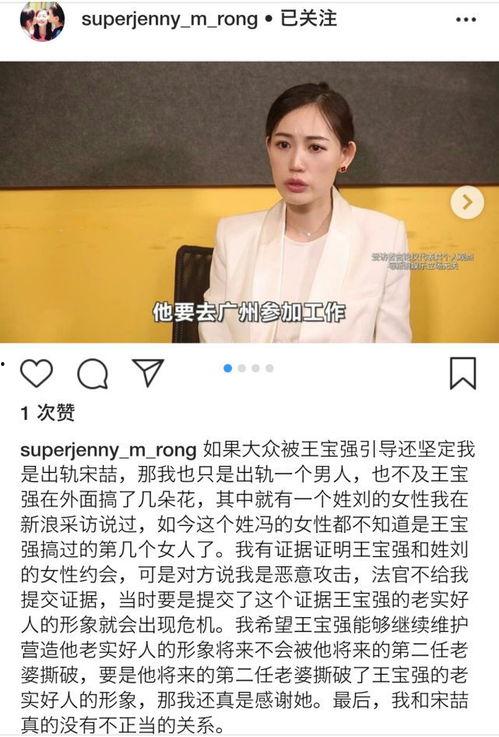
Task: Open superjenny_m_rong username in the header
Action: point(170,19)
